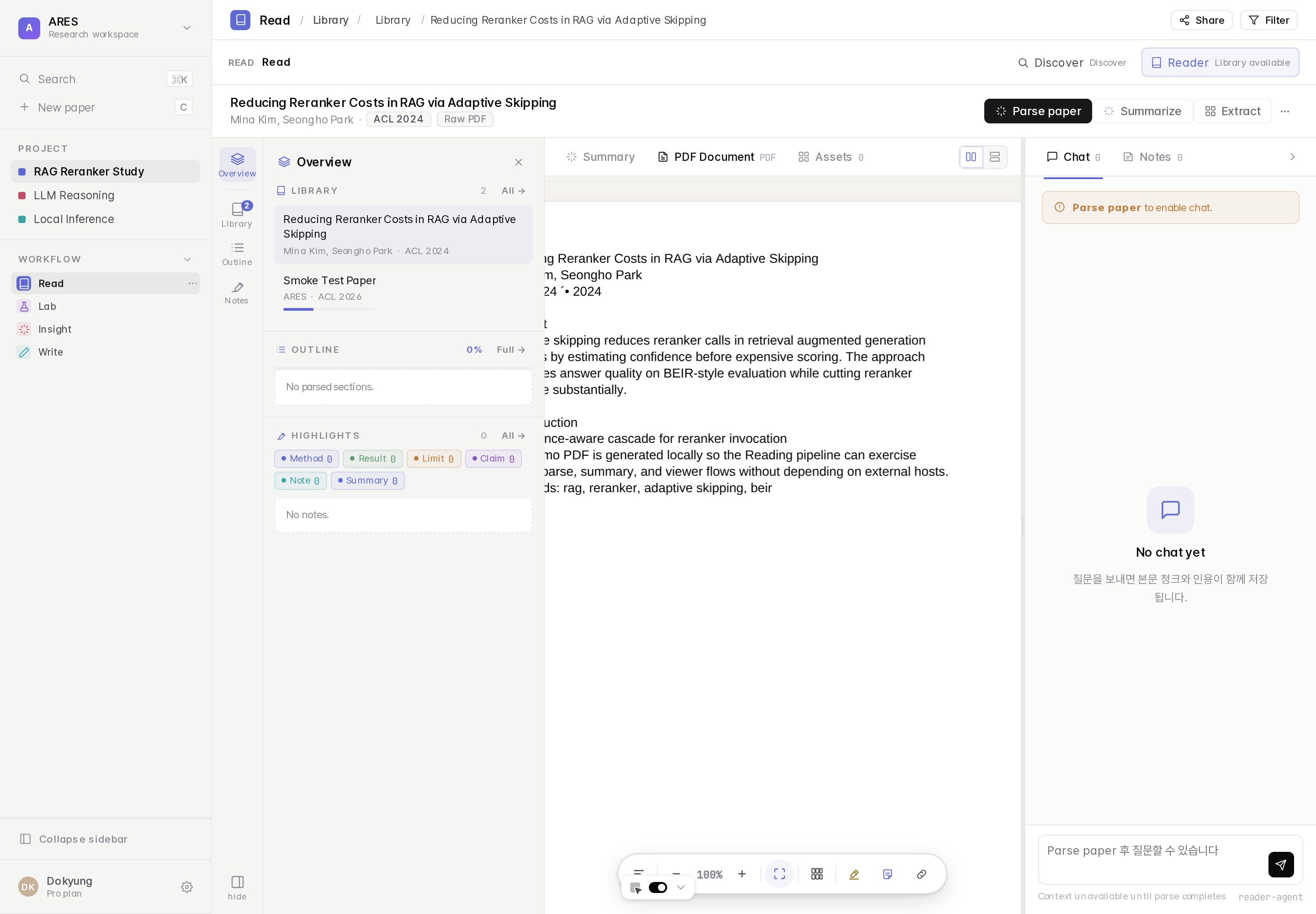Zoom in with the plus button
Viewport: 1316px width, 914px height.
click(x=742, y=874)
